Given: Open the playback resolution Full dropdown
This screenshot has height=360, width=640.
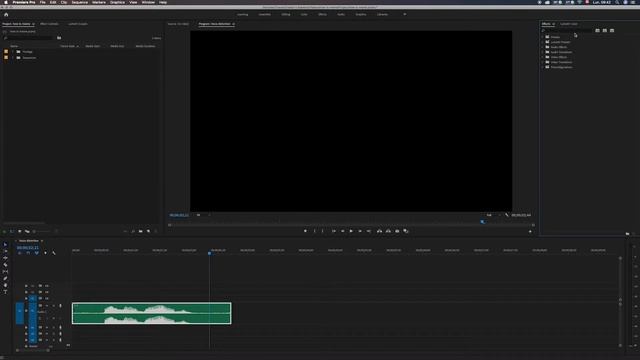Looking at the screenshot, I should pos(493,215).
